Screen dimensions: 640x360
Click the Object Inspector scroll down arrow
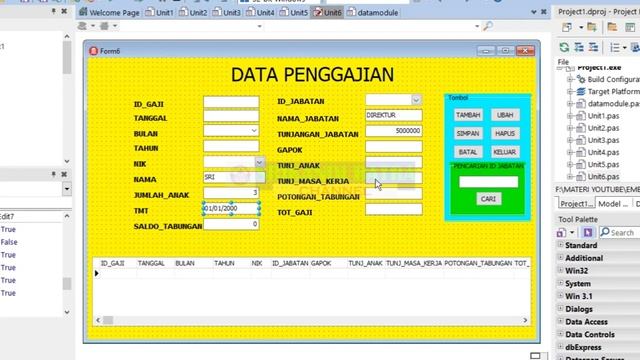[67, 312]
